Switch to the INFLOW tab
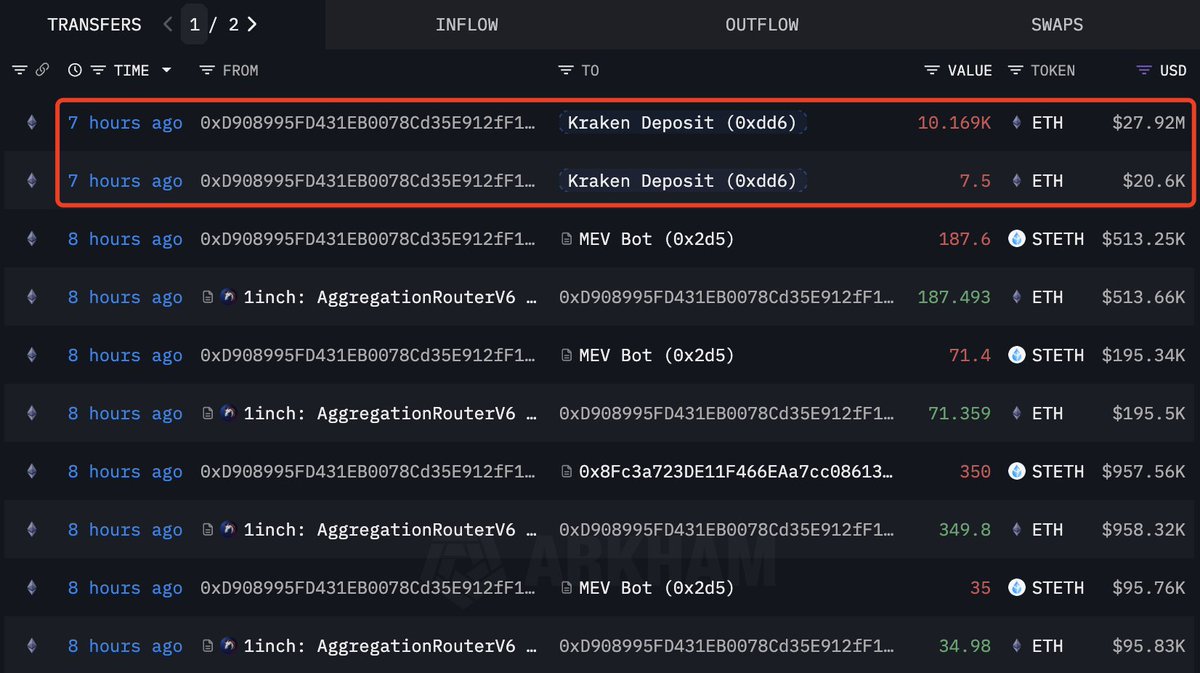Viewport: 1200px width, 673px height. [x=466, y=24]
